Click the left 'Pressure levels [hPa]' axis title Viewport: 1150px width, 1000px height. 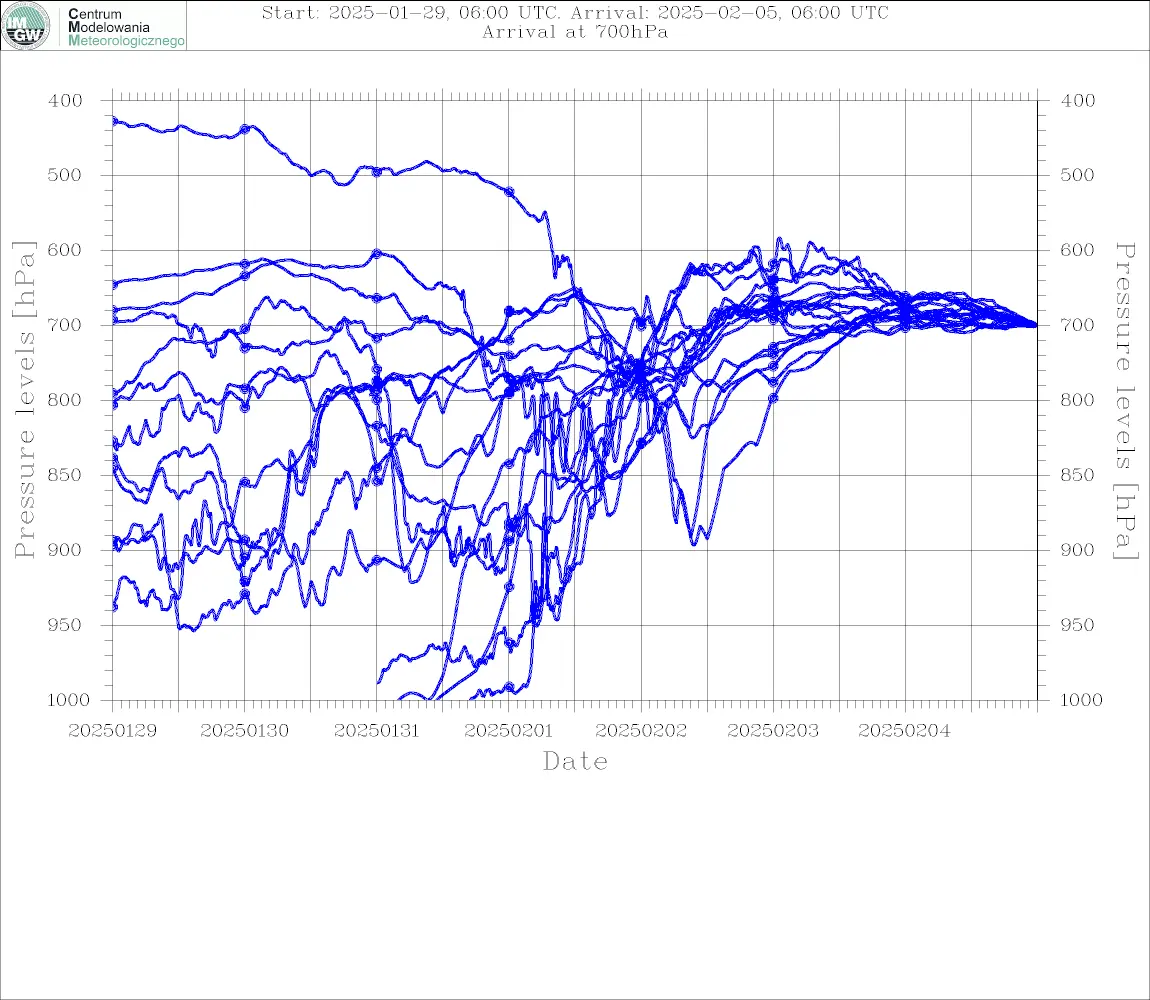click(24, 400)
